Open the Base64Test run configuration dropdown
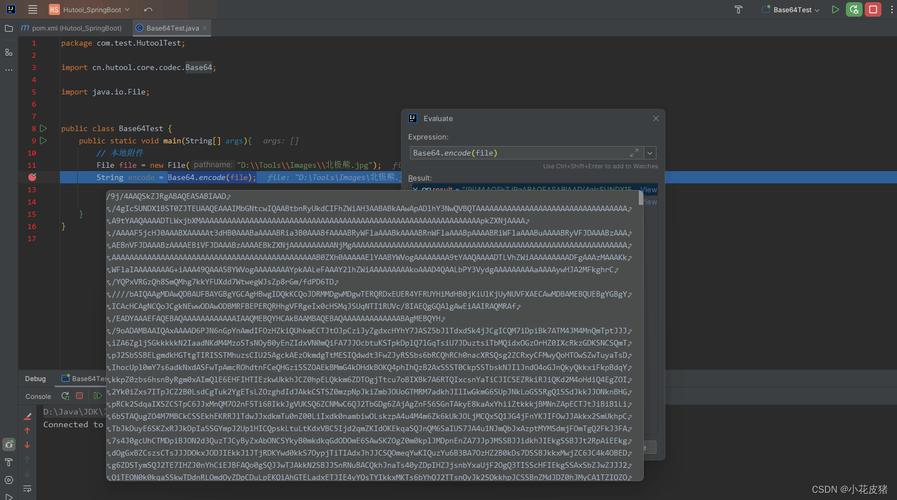The width and height of the screenshot is (897, 500). [791, 9]
